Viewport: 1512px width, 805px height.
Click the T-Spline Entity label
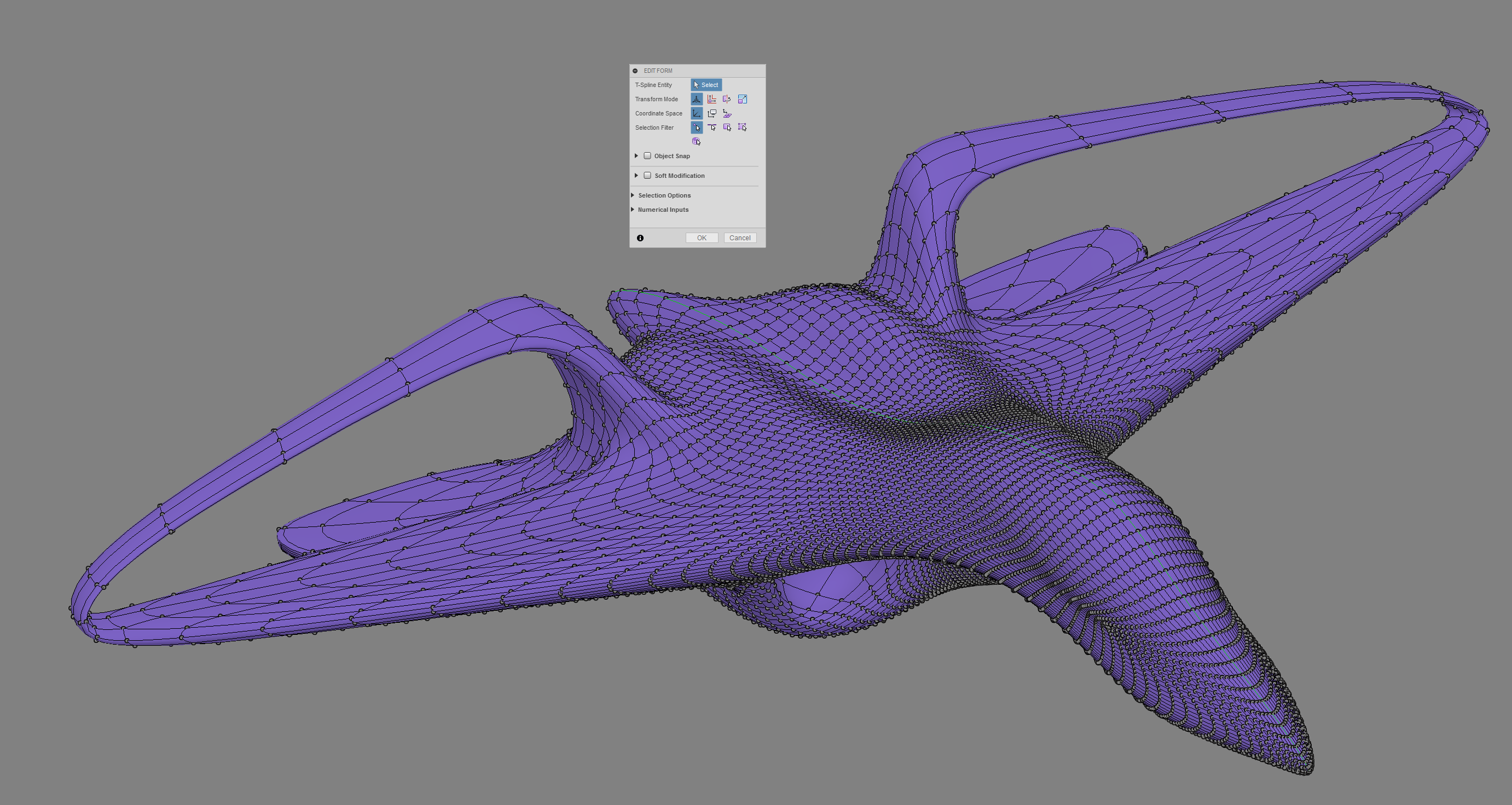[x=653, y=85]
